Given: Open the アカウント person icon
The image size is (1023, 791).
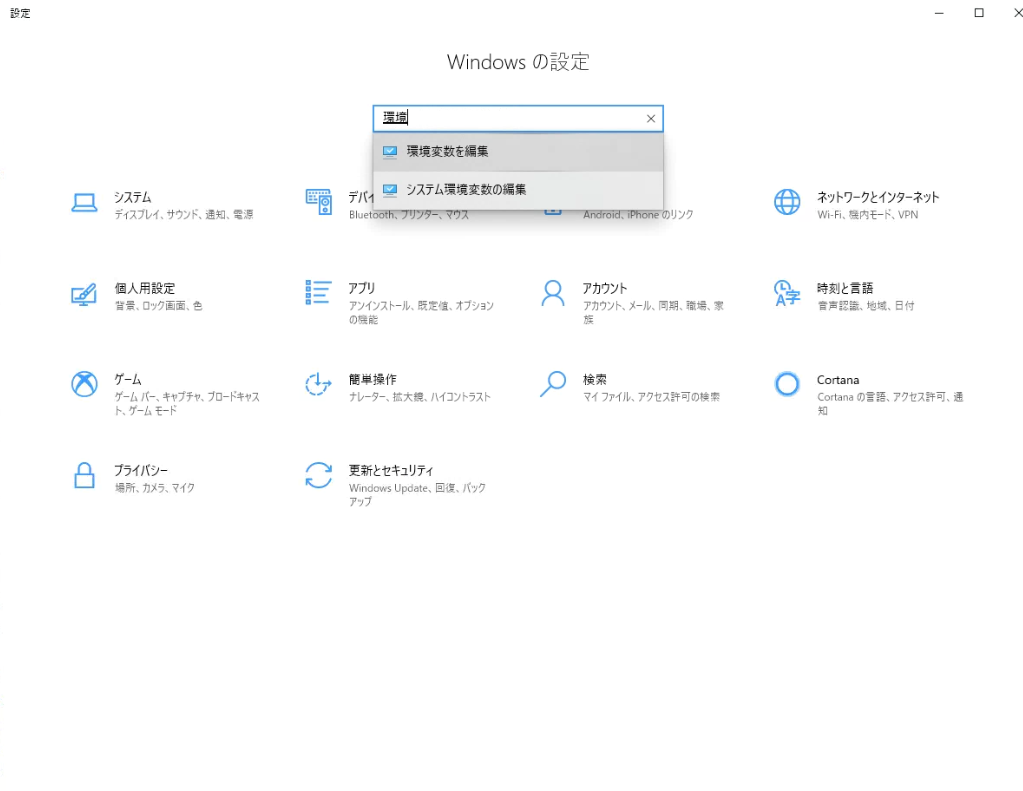Looking at the screenshot, I should (x=553, y=294).
